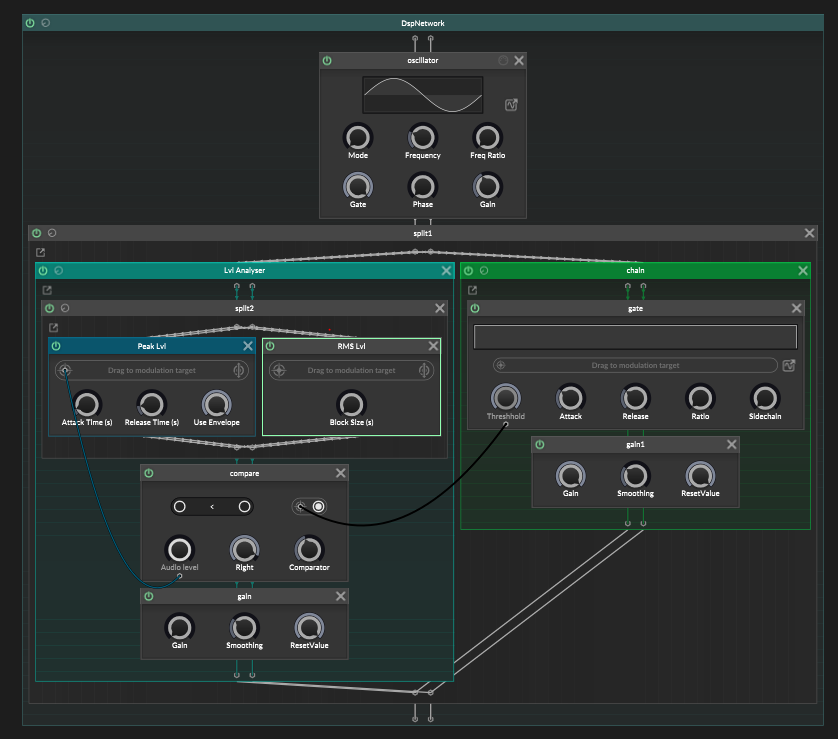Click gate modulation drag source icon
This screenshot has height=739, width=838.
pyautogui.click(x=501, y=365)
